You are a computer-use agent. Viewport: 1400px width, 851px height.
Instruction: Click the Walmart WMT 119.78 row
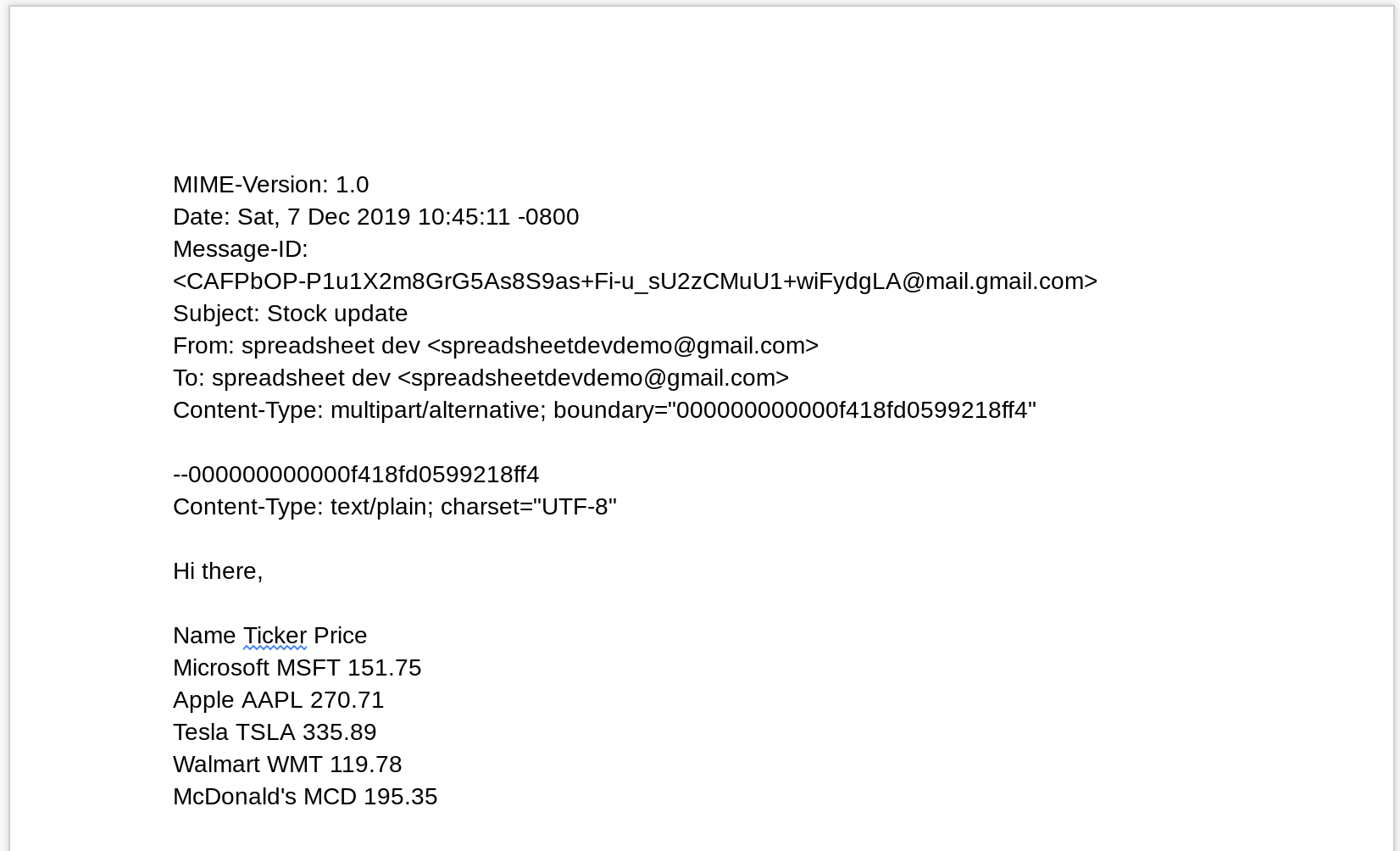[287, 765]
